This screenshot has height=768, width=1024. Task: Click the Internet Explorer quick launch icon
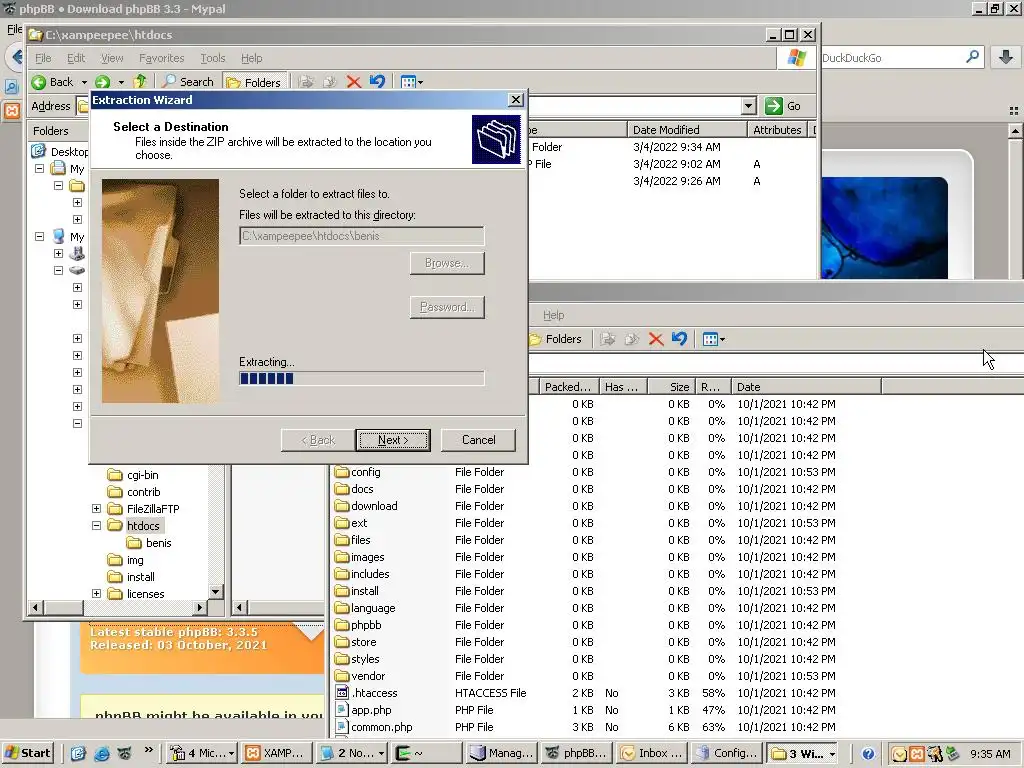pyautogui.click(x=102, y=753)
